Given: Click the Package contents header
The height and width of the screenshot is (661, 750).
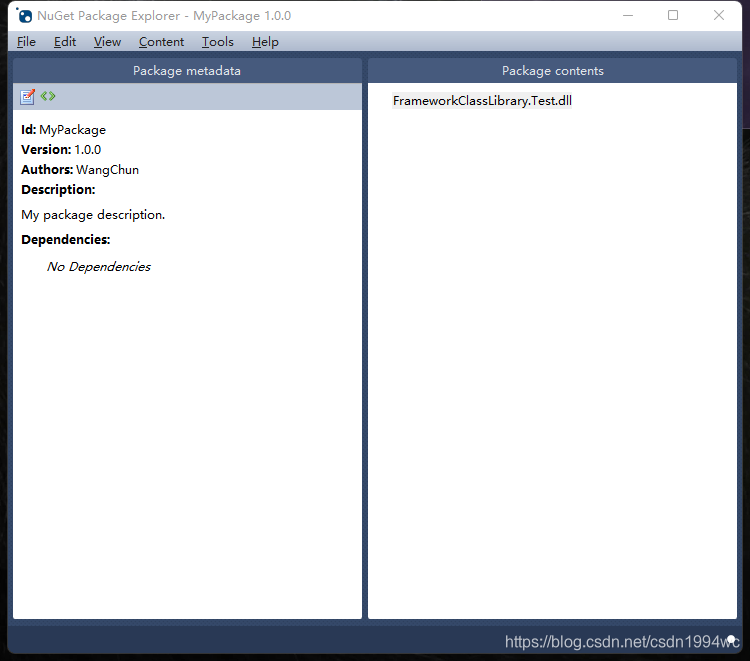Looking at the screenshot, I should coord(552,71).
